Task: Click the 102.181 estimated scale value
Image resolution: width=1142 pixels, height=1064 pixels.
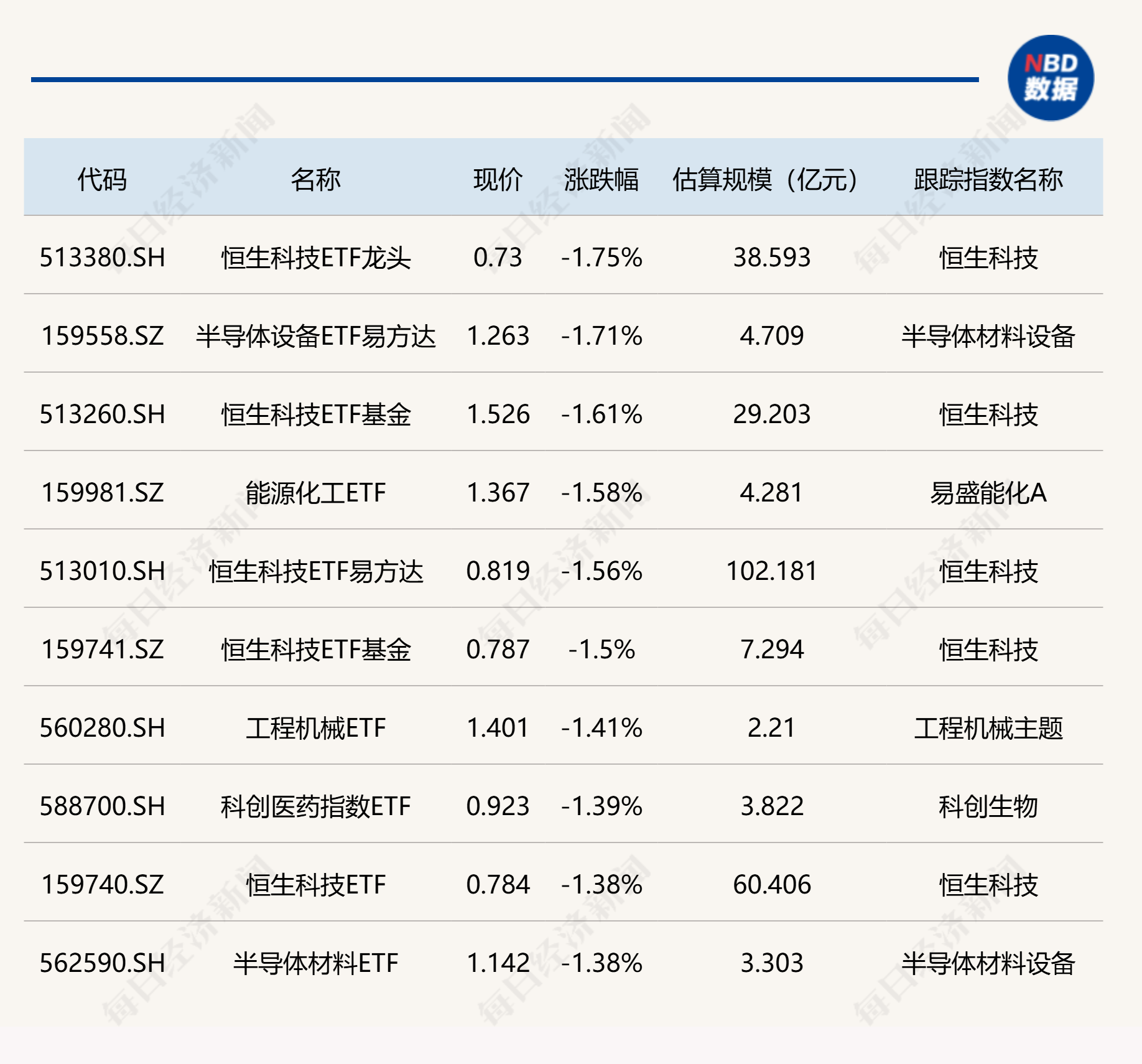Action: click(771, 571)
